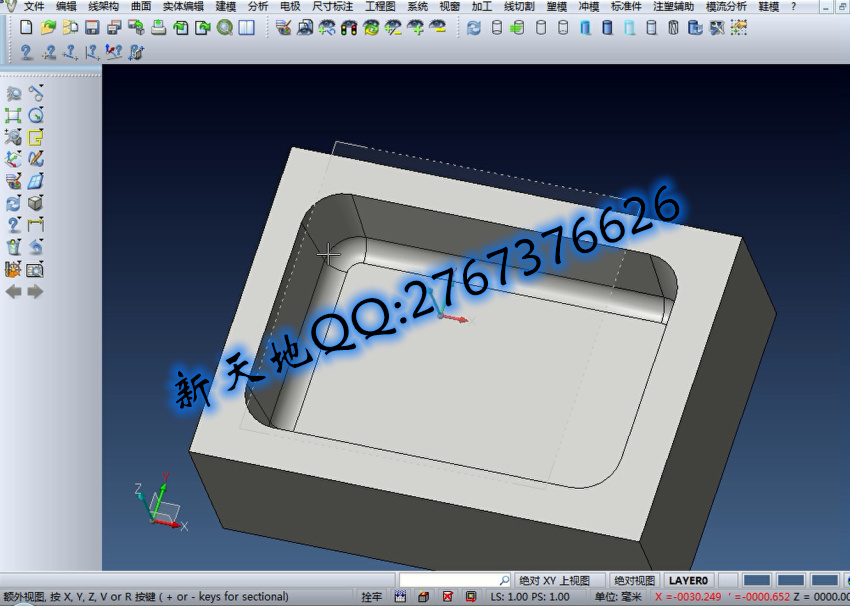Click the New file icon
The height and width of the screenshot is (606, 850).
pyautogui.click(x=26, y=27)
